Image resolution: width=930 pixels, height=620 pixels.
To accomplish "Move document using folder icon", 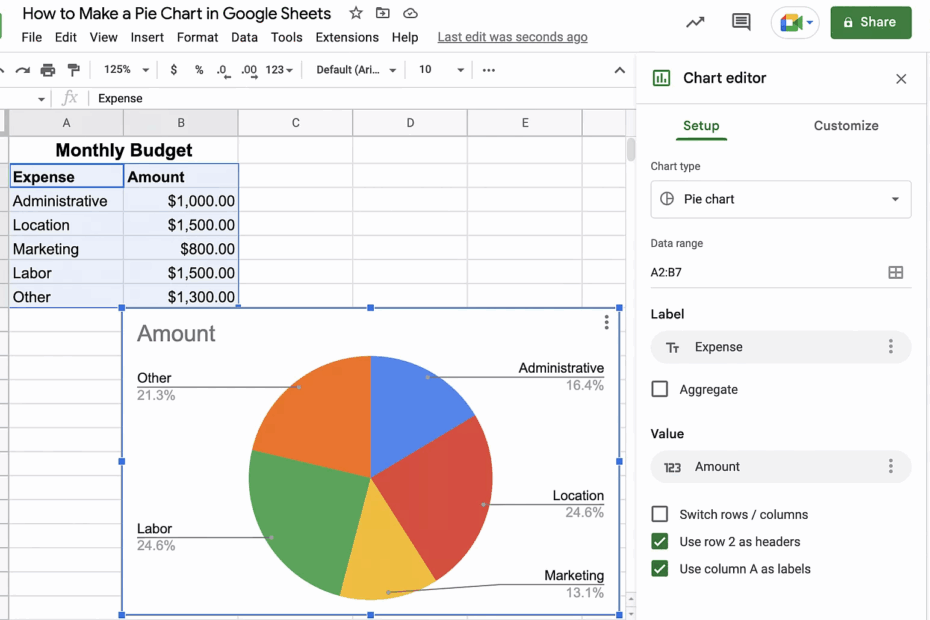I will point(383,13).
